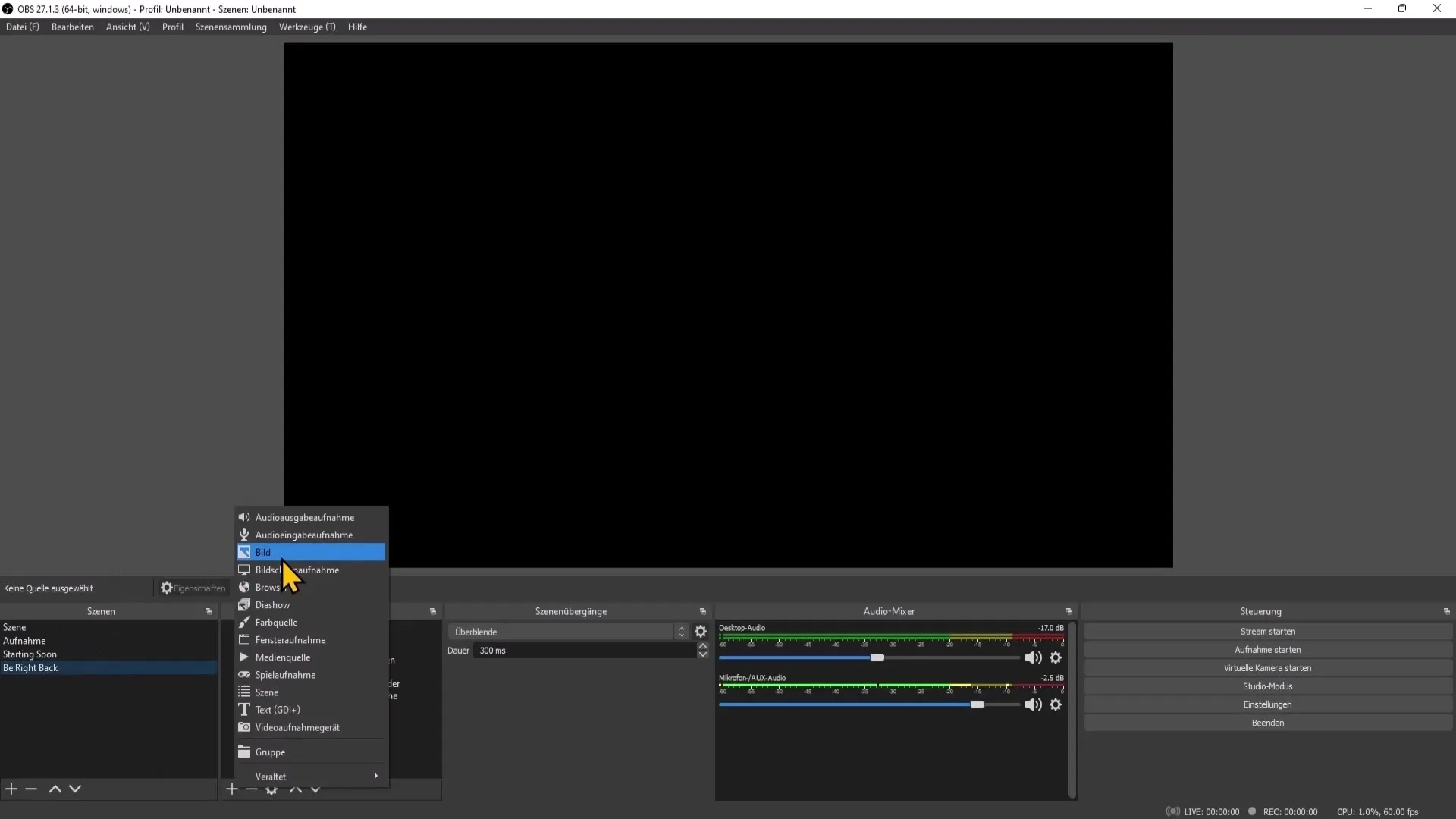The height and width of the screenshot is (819, 1456).
Task: Click Stream starten button
Action: pyautogui.click(x=1268, y=632)
